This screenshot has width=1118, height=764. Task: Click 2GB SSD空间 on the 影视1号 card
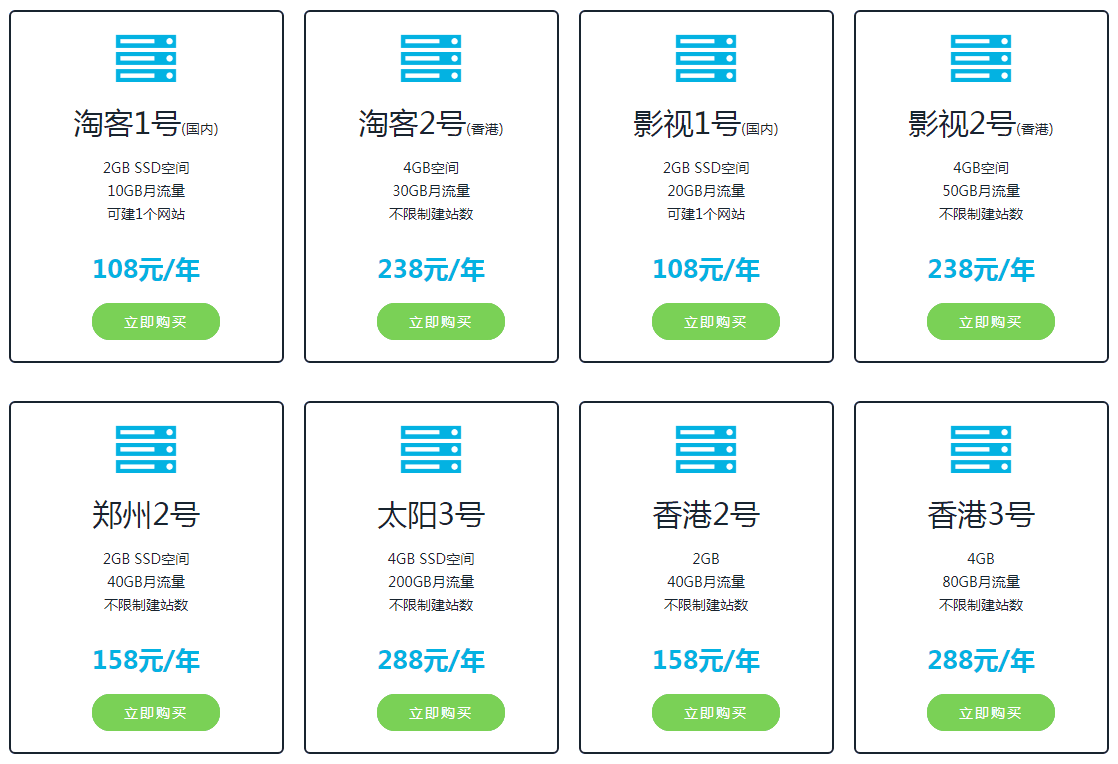point(706,168)
